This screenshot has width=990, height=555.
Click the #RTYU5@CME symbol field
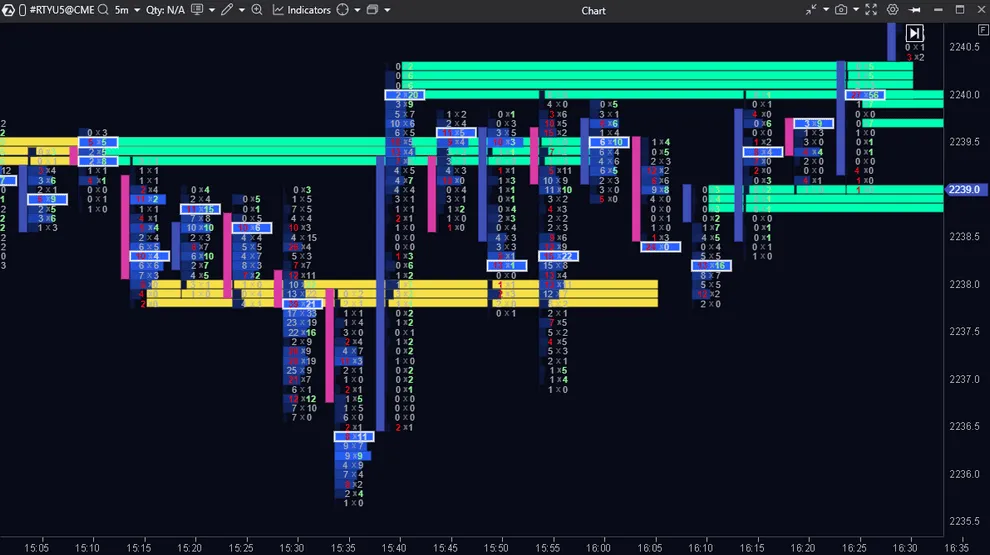pos(63,10)
